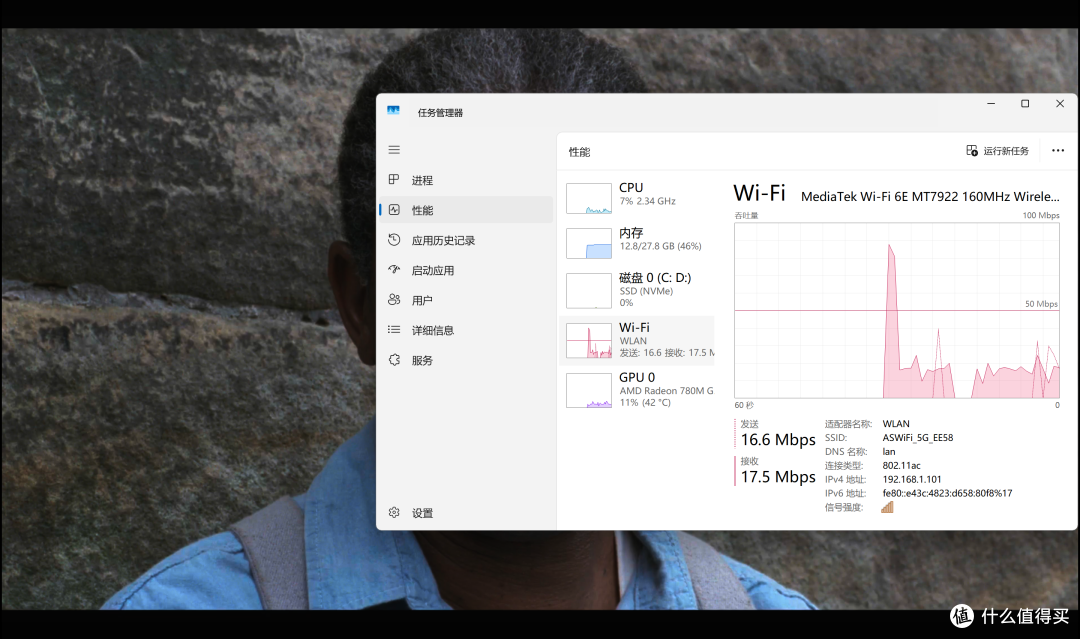Open the 用户 (Users) page
The image size is (1080, 639).
(x=466, y=300)
